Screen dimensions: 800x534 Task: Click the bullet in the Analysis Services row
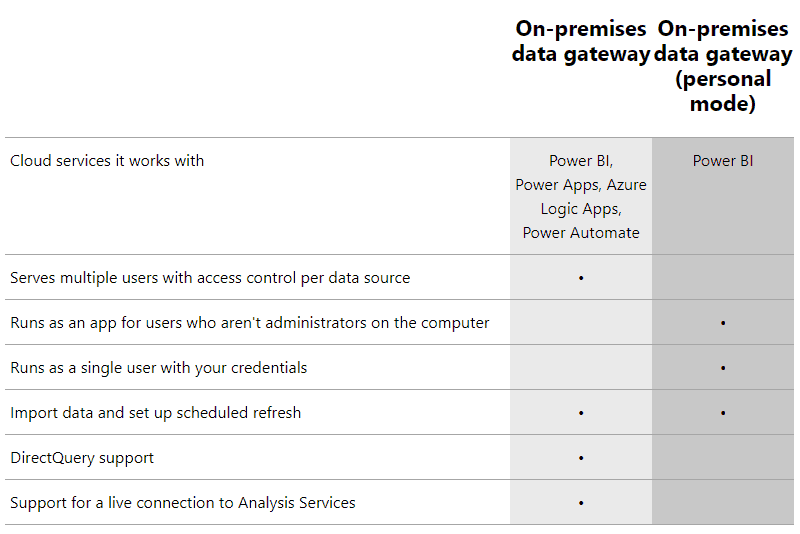point(581,503)
